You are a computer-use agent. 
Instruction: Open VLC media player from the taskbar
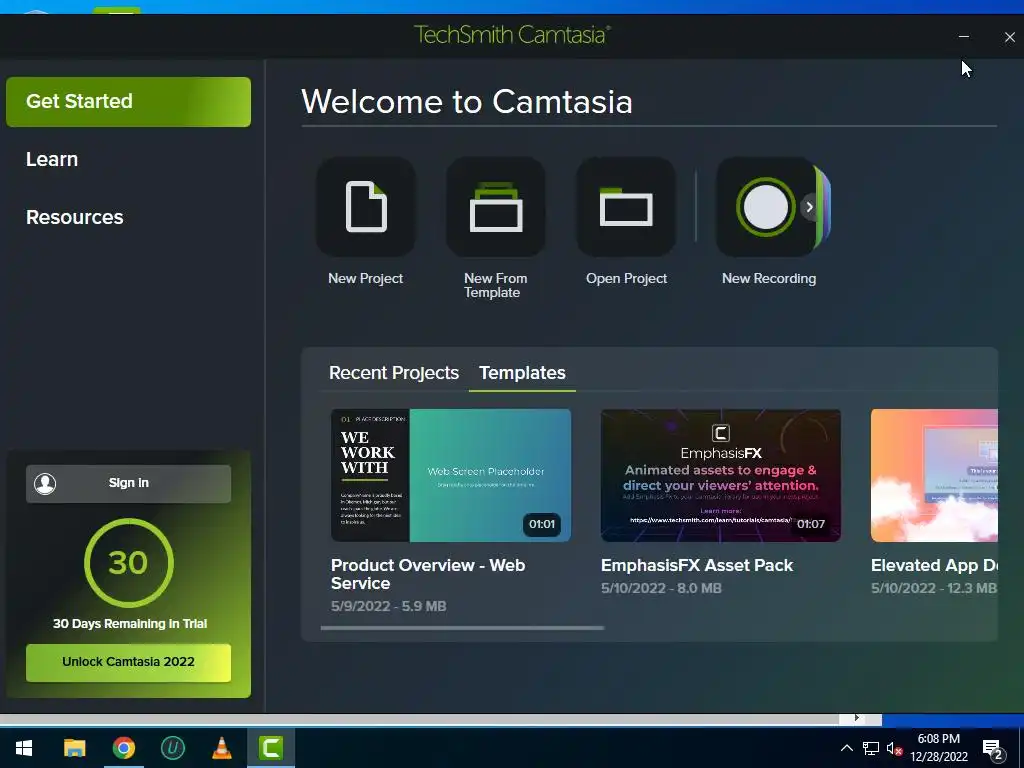[x=222, y=748]
